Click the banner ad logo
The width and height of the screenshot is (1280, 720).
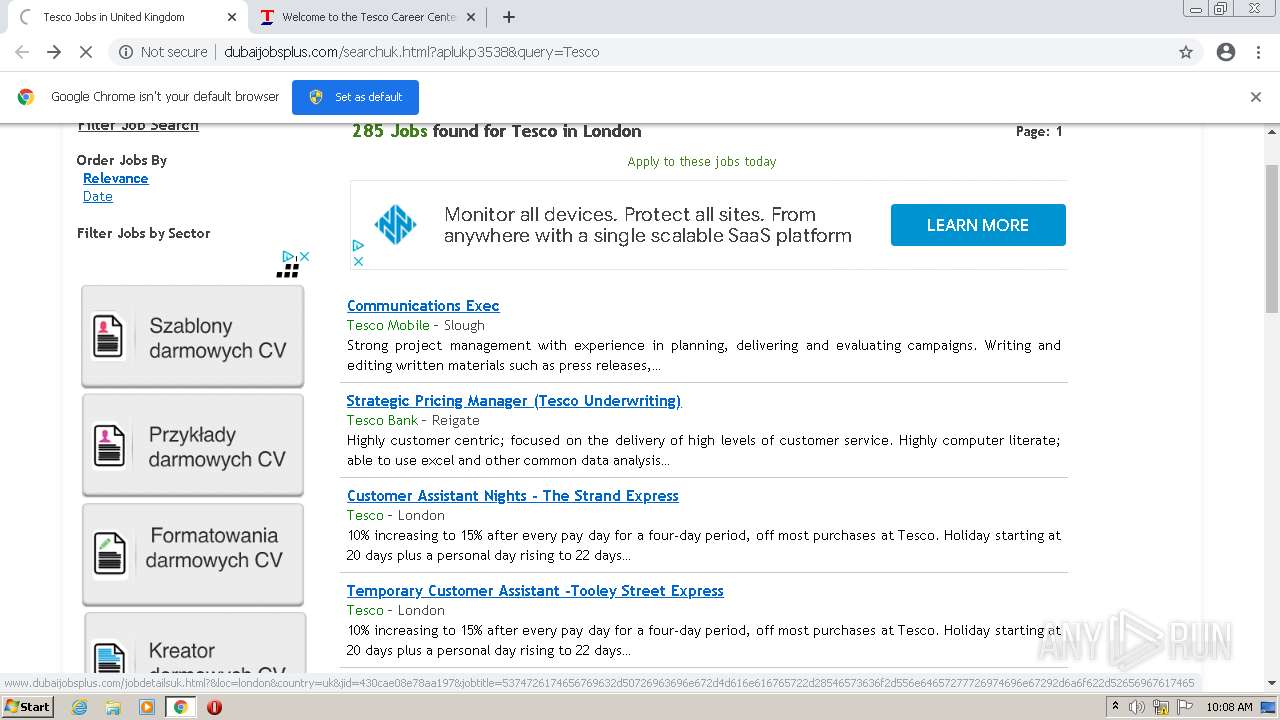click(395, 225)
